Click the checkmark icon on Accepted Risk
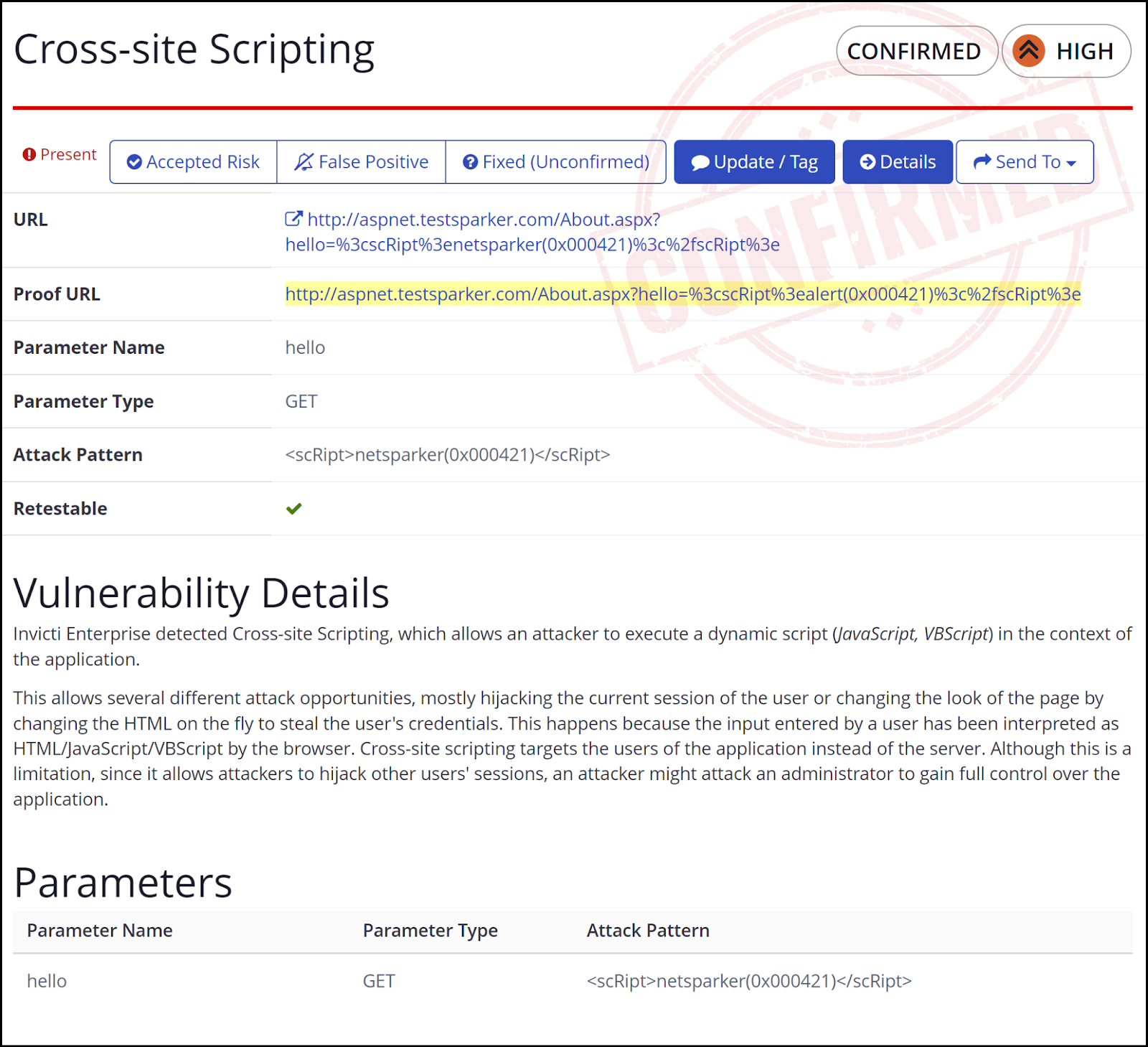The width and height of the screenshot is (1148, 1047). [x=133, y=161]
